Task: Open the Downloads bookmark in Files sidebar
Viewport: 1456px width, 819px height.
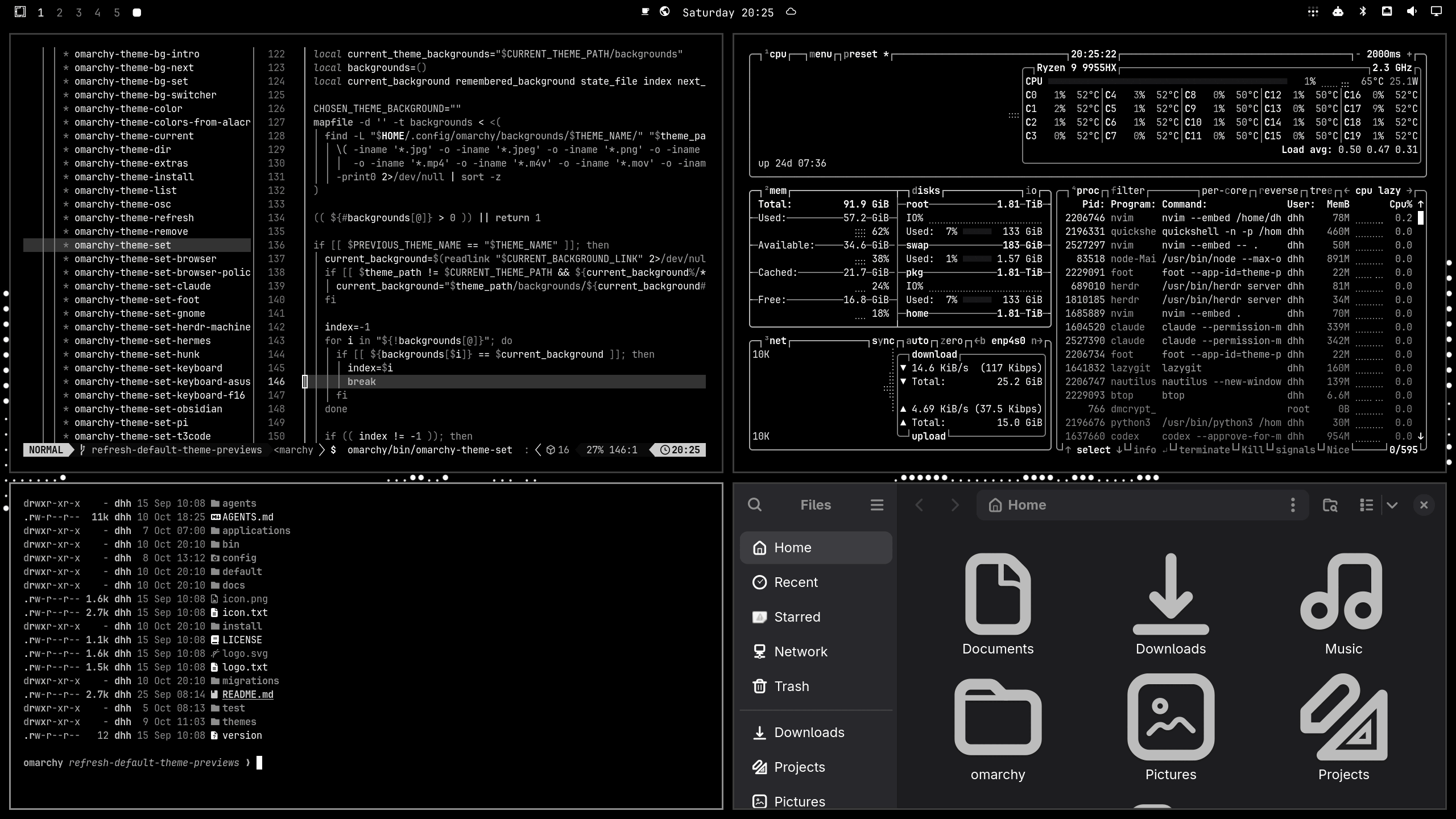Action: pos(816,732)
